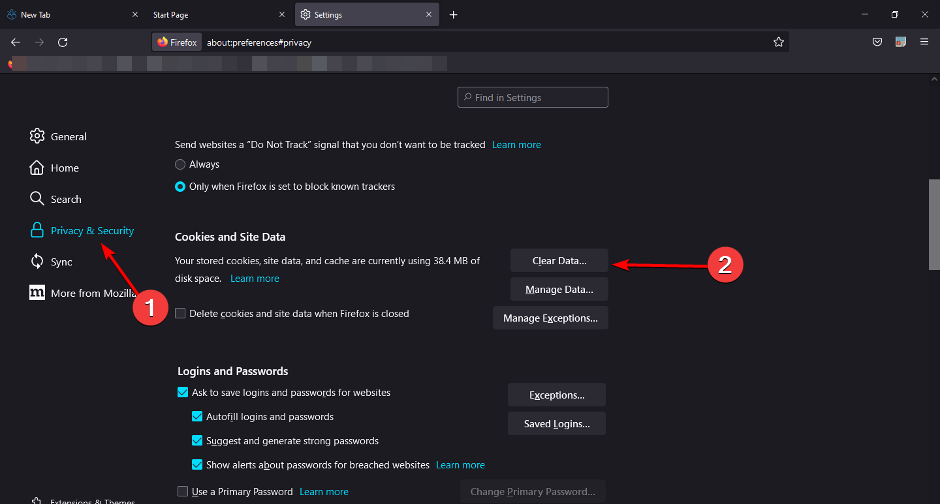Image resolution: width=940 pixels, height=504 pixels.
Task: Open the Saved Logins dialog
Action: [x=556, y=423]
